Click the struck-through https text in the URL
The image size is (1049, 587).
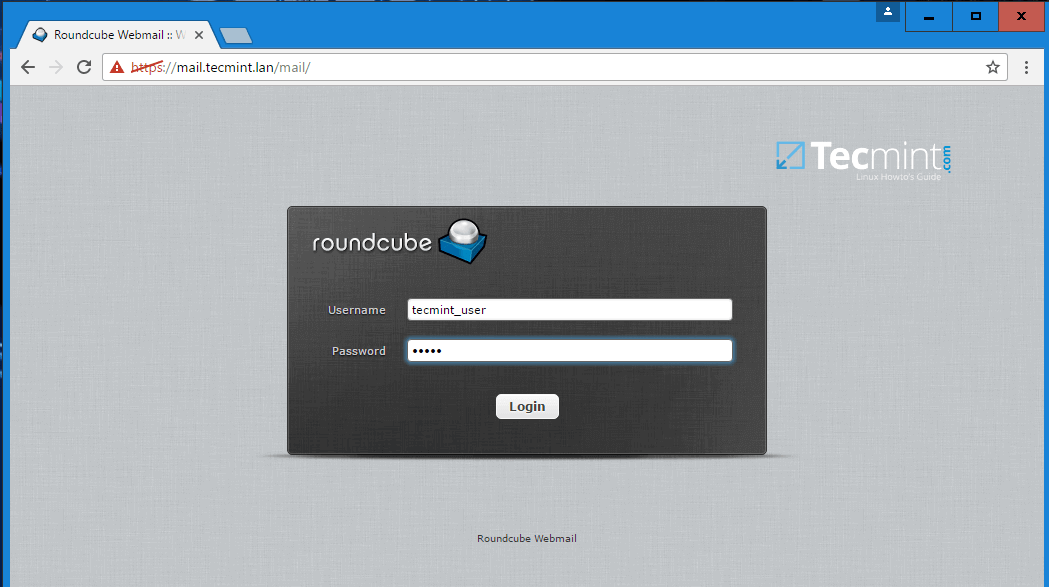[147, 67]
